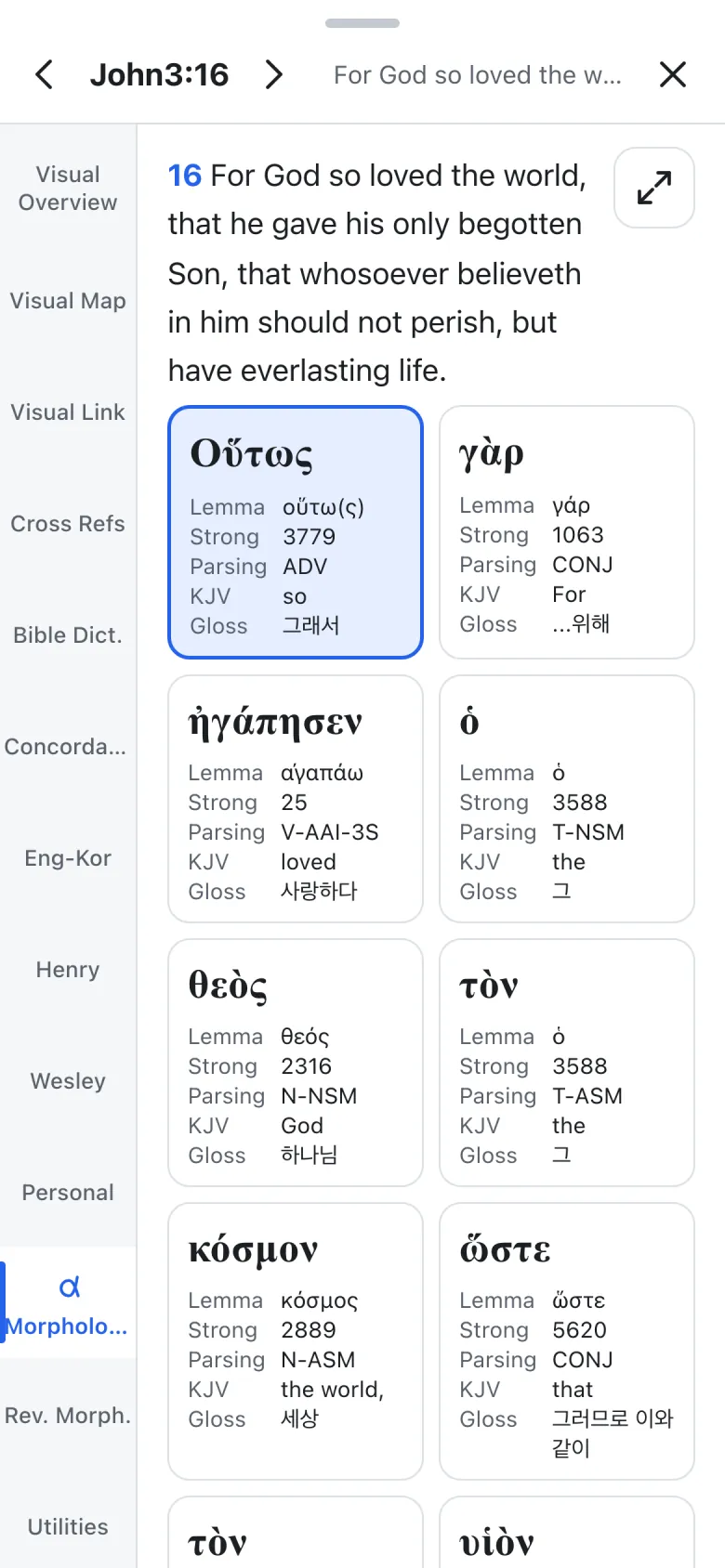Open the ἠγάπησεν word card
Screen dimensions: 725x1568
tap(296, 799)
